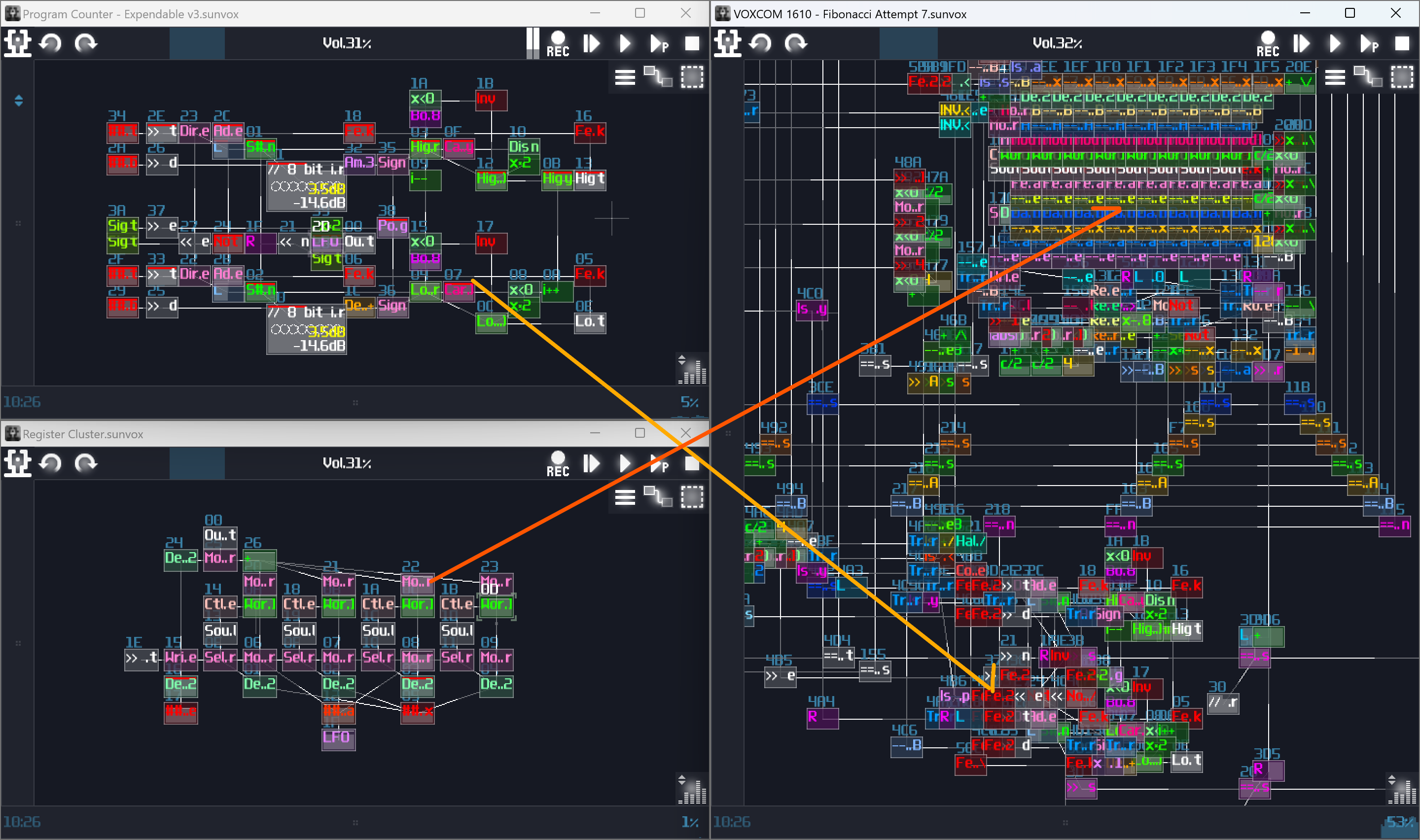Open module view menu in Program Counter window
The height and width of the screenshot is (840, 1420).
tap(625, 77)
